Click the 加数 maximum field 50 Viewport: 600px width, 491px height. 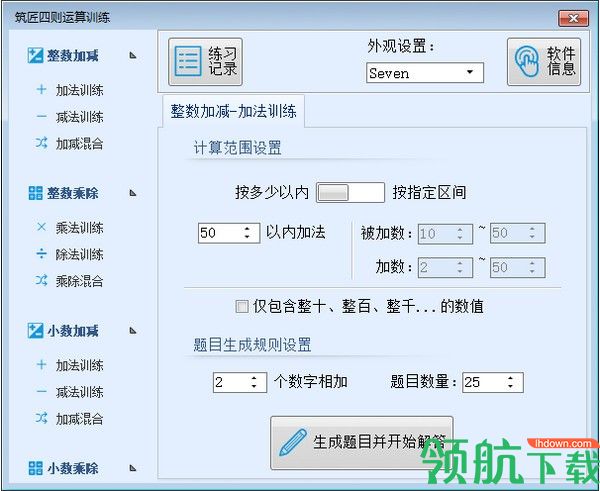point(517,267)
